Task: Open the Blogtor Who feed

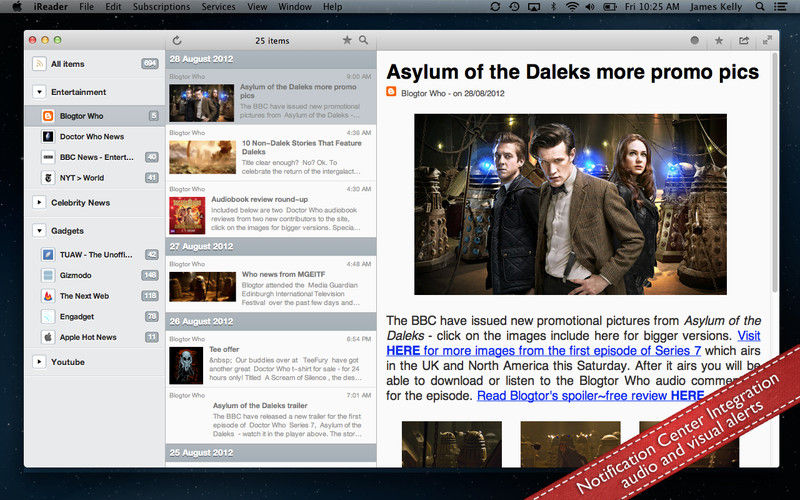Action: click(x=80, y=116)
